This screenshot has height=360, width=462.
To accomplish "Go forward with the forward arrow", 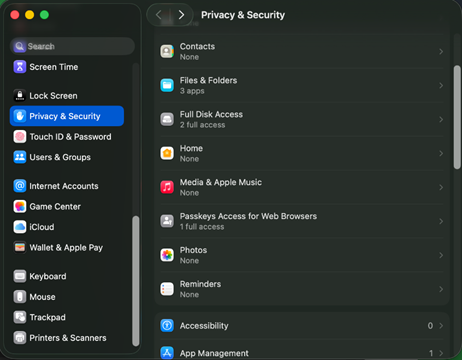I will [181, 15].
